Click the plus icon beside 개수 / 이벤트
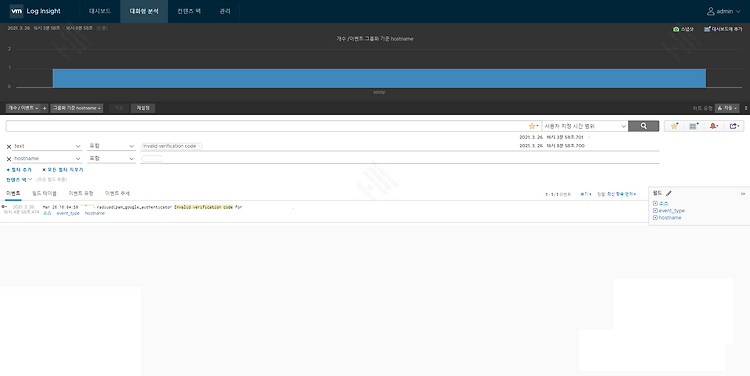 coord(44,108)
